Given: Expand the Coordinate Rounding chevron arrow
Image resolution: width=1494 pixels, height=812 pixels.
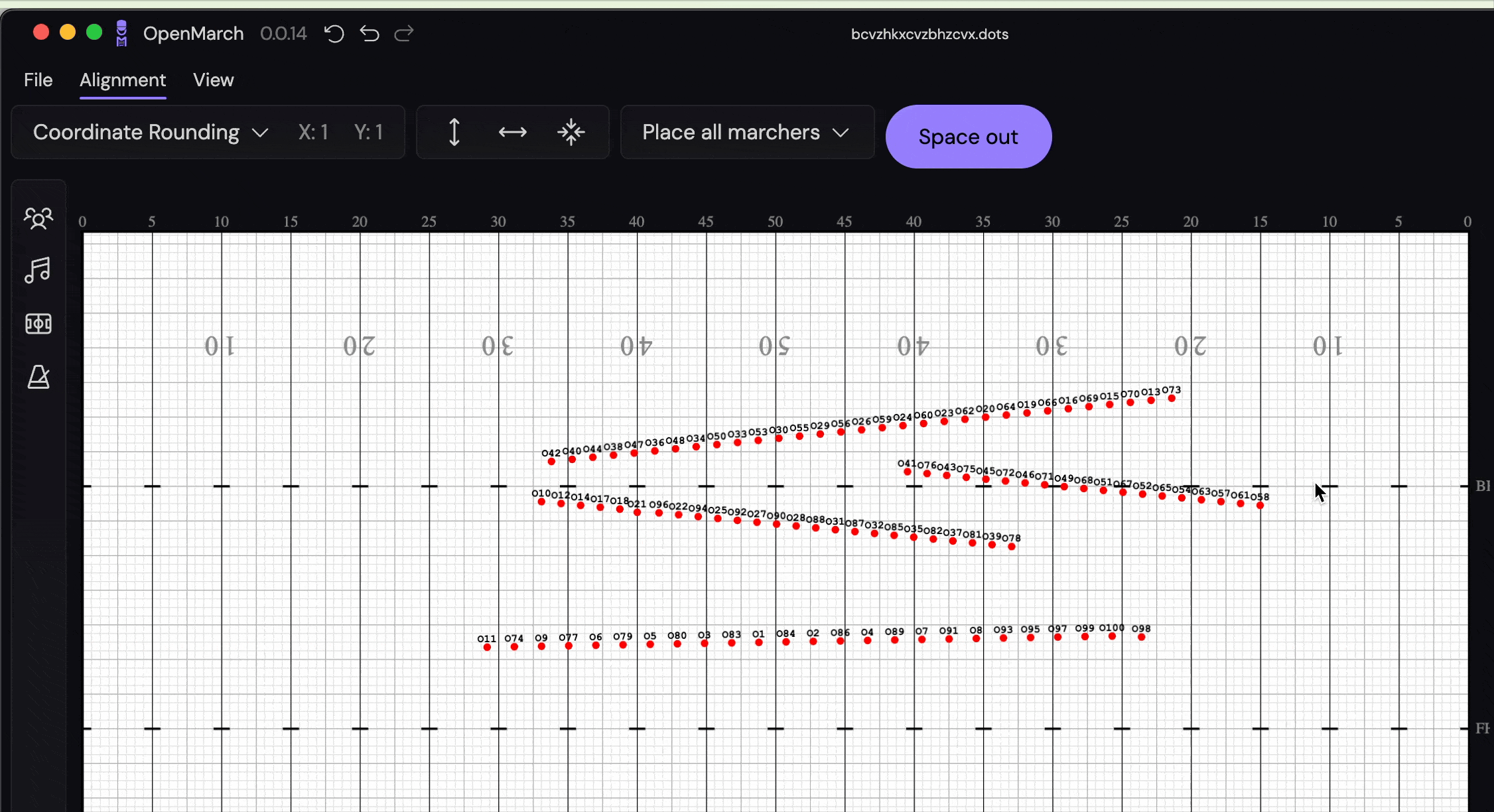Looking at the screenshot, I should (x=260, y=132).
